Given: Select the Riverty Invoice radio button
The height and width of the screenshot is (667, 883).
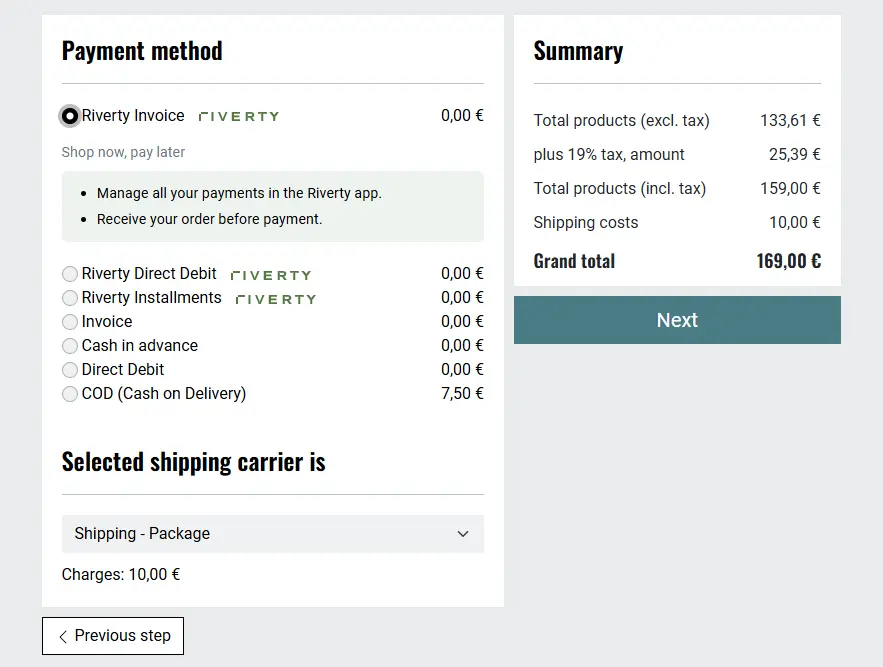Looking at the screenshot, I should (x=70, y=116).
